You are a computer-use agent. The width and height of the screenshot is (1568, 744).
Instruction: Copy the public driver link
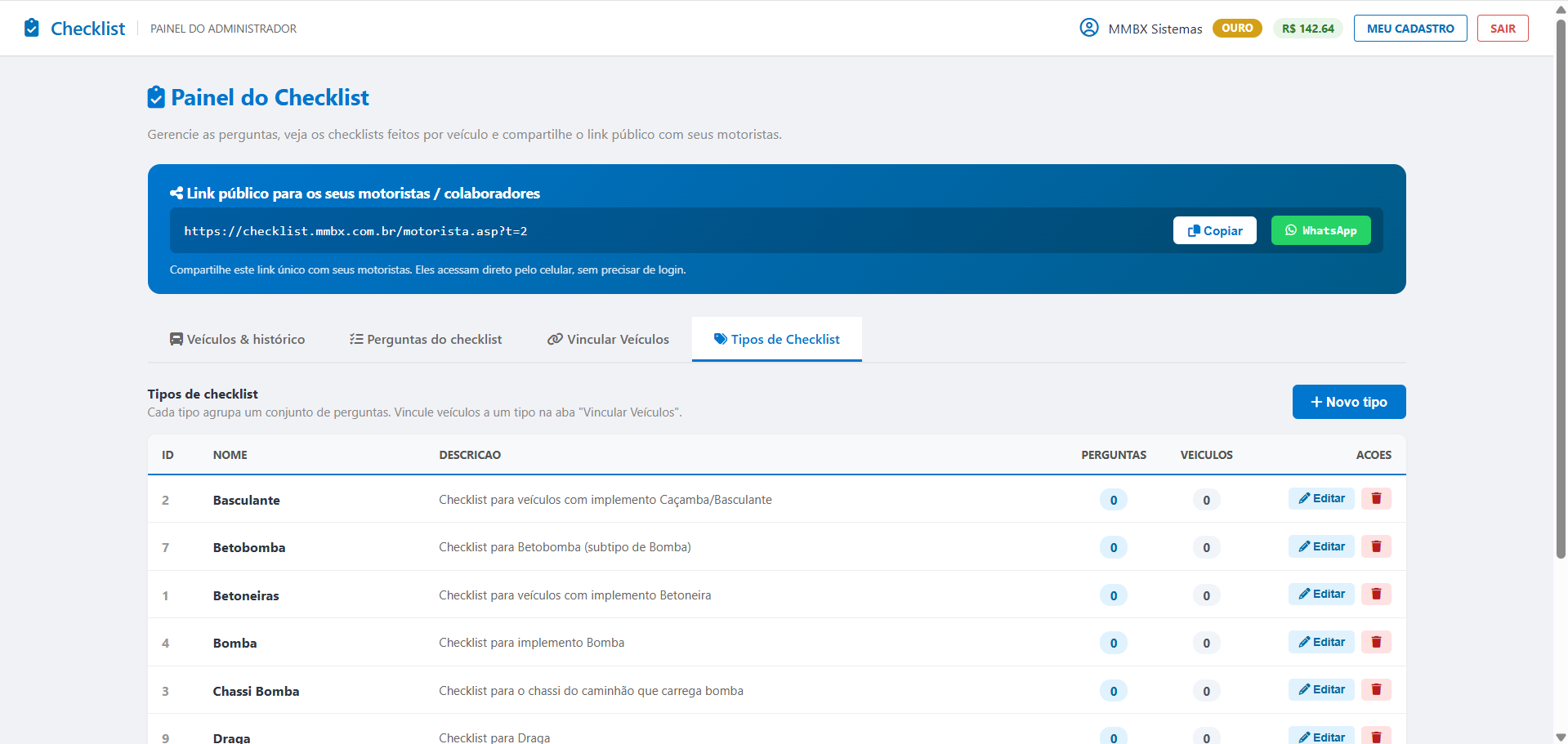1214,230
